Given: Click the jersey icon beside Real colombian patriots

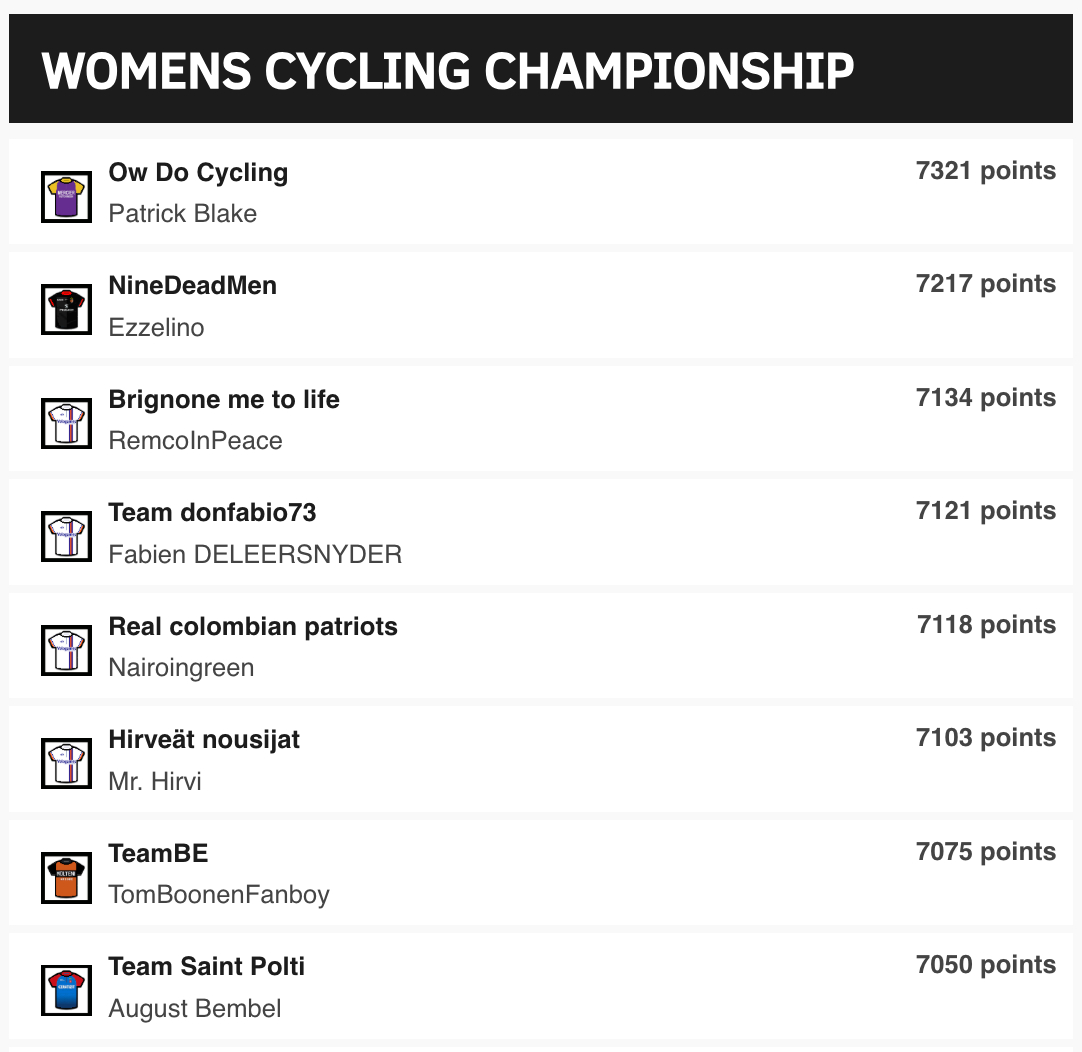Looking at the screenshot, I should click(x=66, y=650).
